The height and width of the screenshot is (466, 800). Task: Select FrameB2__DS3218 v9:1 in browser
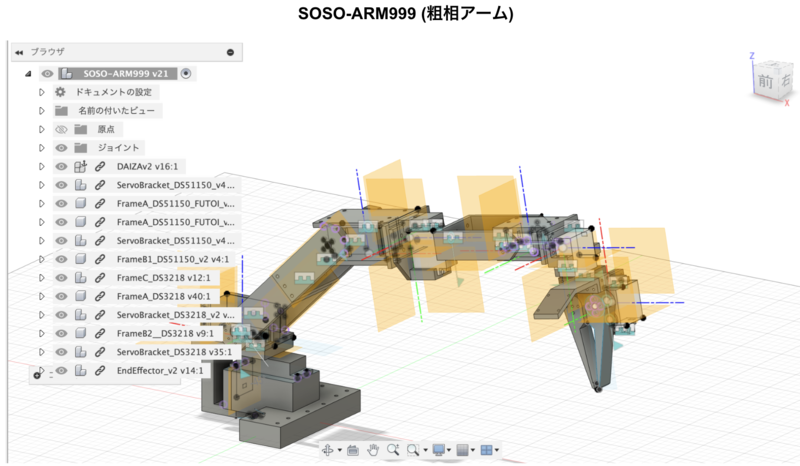(165, 333)
